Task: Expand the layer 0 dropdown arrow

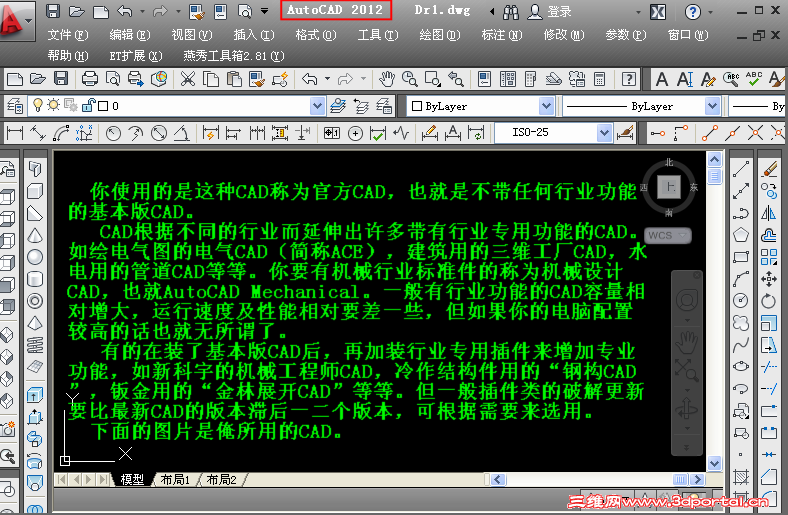Action: tap(317, 106)
